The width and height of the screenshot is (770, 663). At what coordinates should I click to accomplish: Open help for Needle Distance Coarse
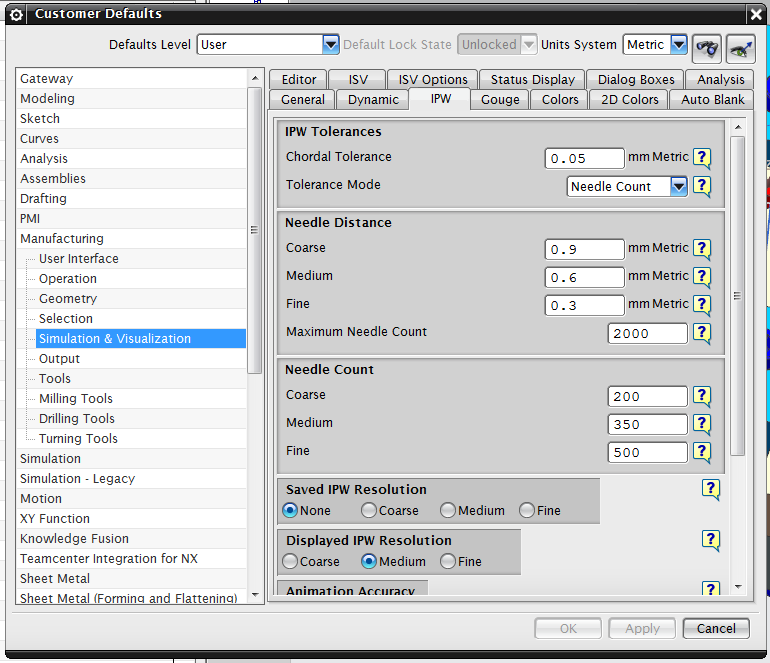pyautogui.click(x=702, y=249)
